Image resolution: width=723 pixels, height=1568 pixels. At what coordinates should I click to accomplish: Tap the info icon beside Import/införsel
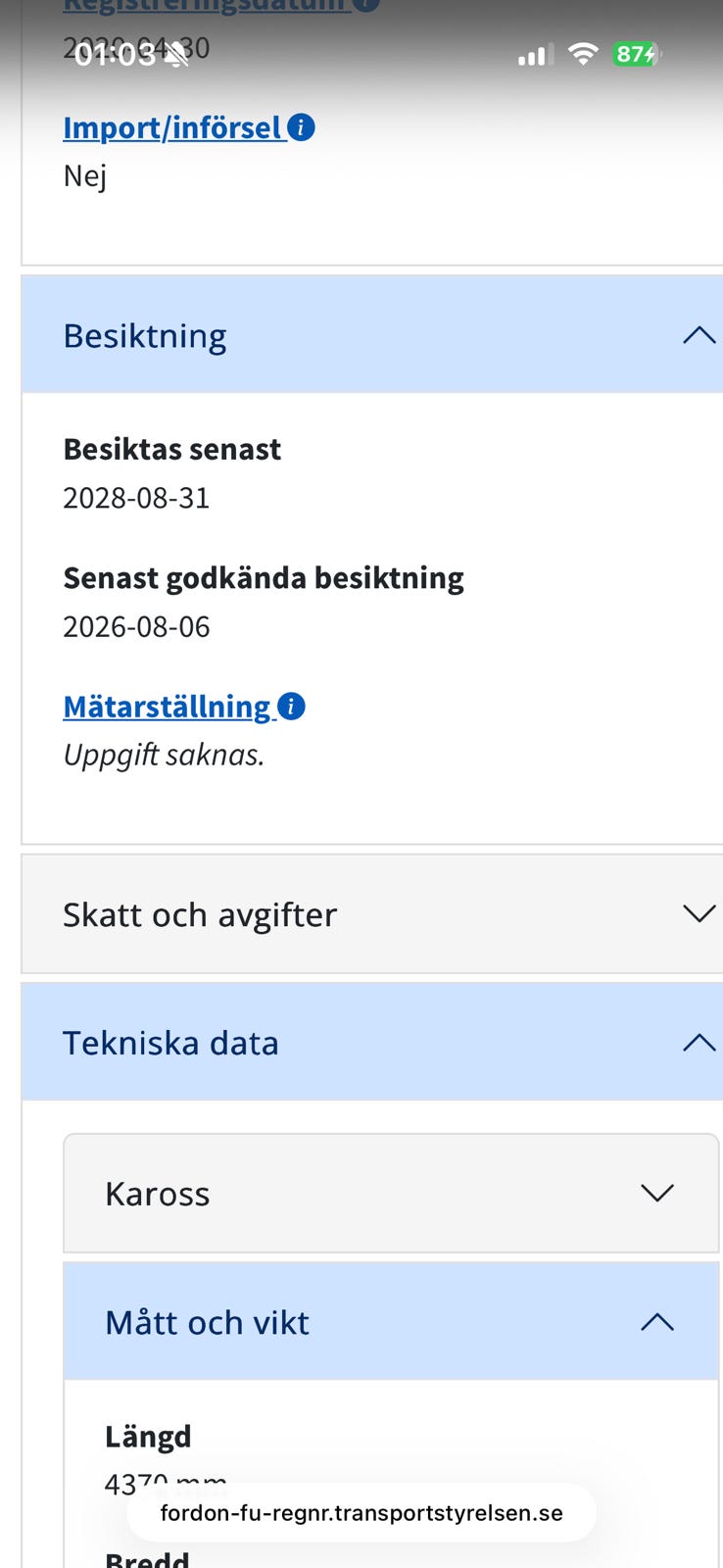301,127
